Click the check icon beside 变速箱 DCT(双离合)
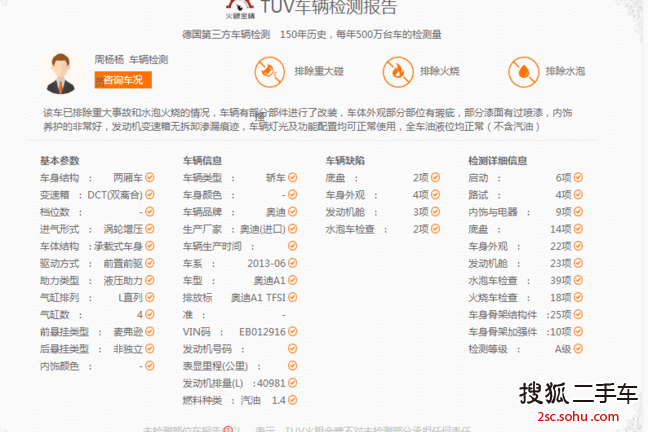Screen dimensions: 648x432 150,194
